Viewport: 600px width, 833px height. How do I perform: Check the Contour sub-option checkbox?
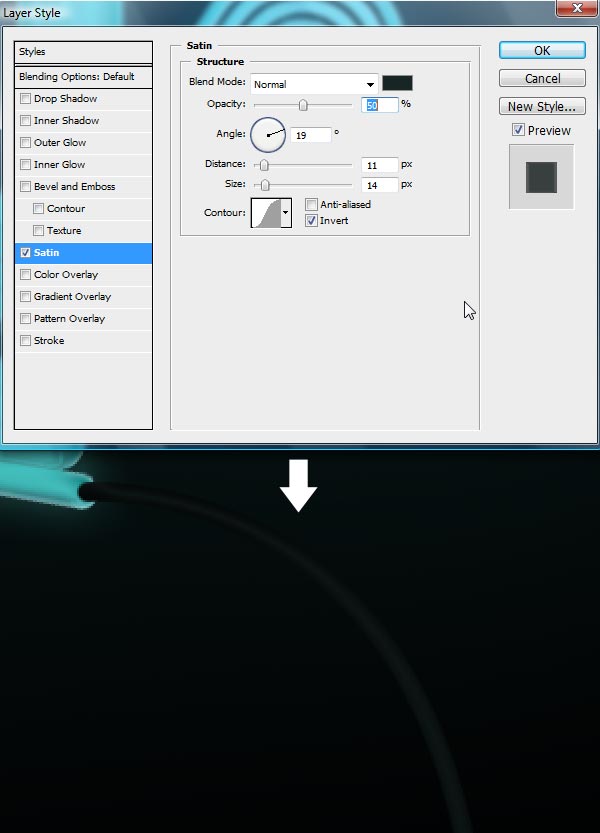38,209
